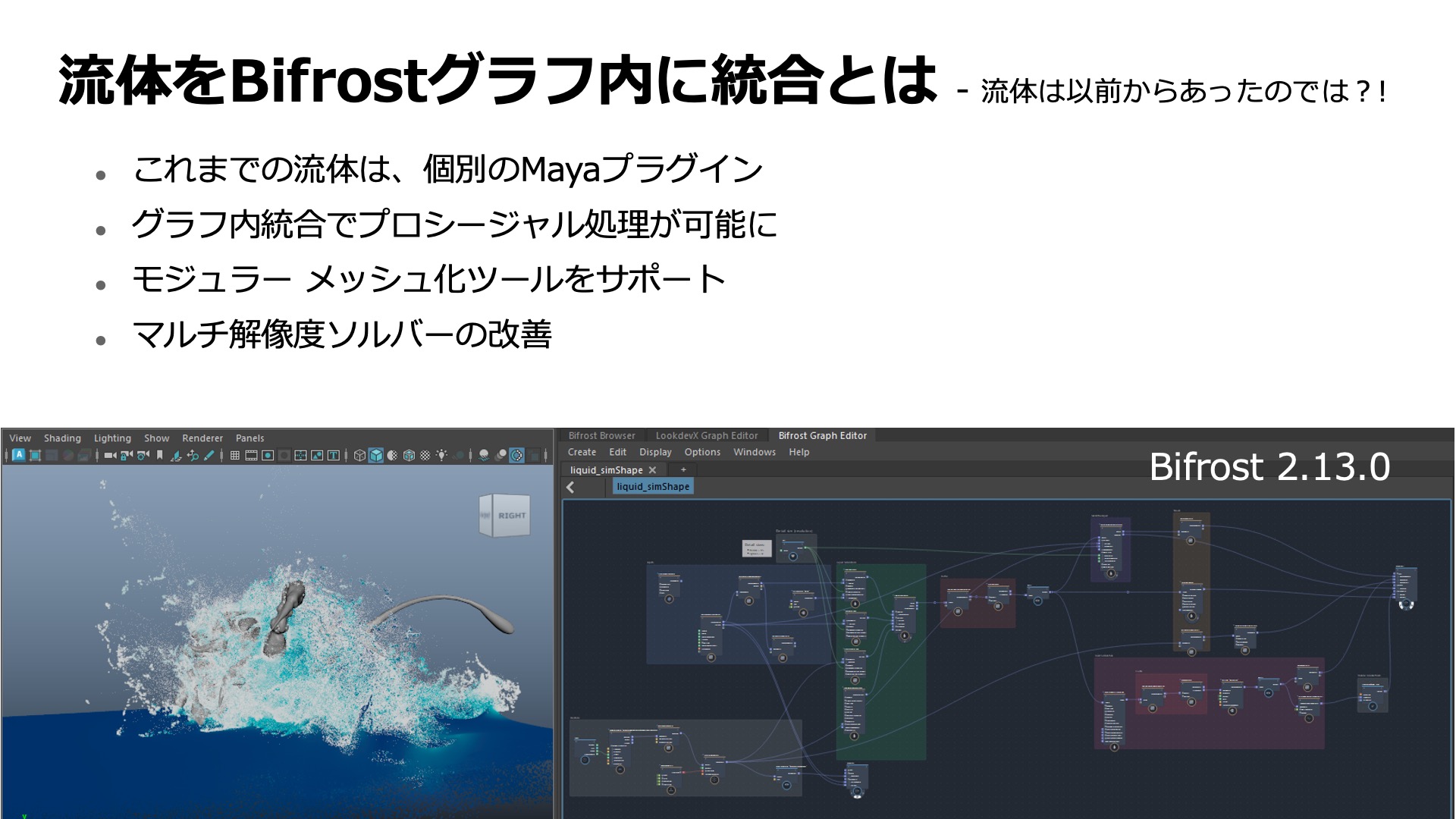Add a new graph tab with plus button
The image size is (1456, 819).
(x=683, y=469)
